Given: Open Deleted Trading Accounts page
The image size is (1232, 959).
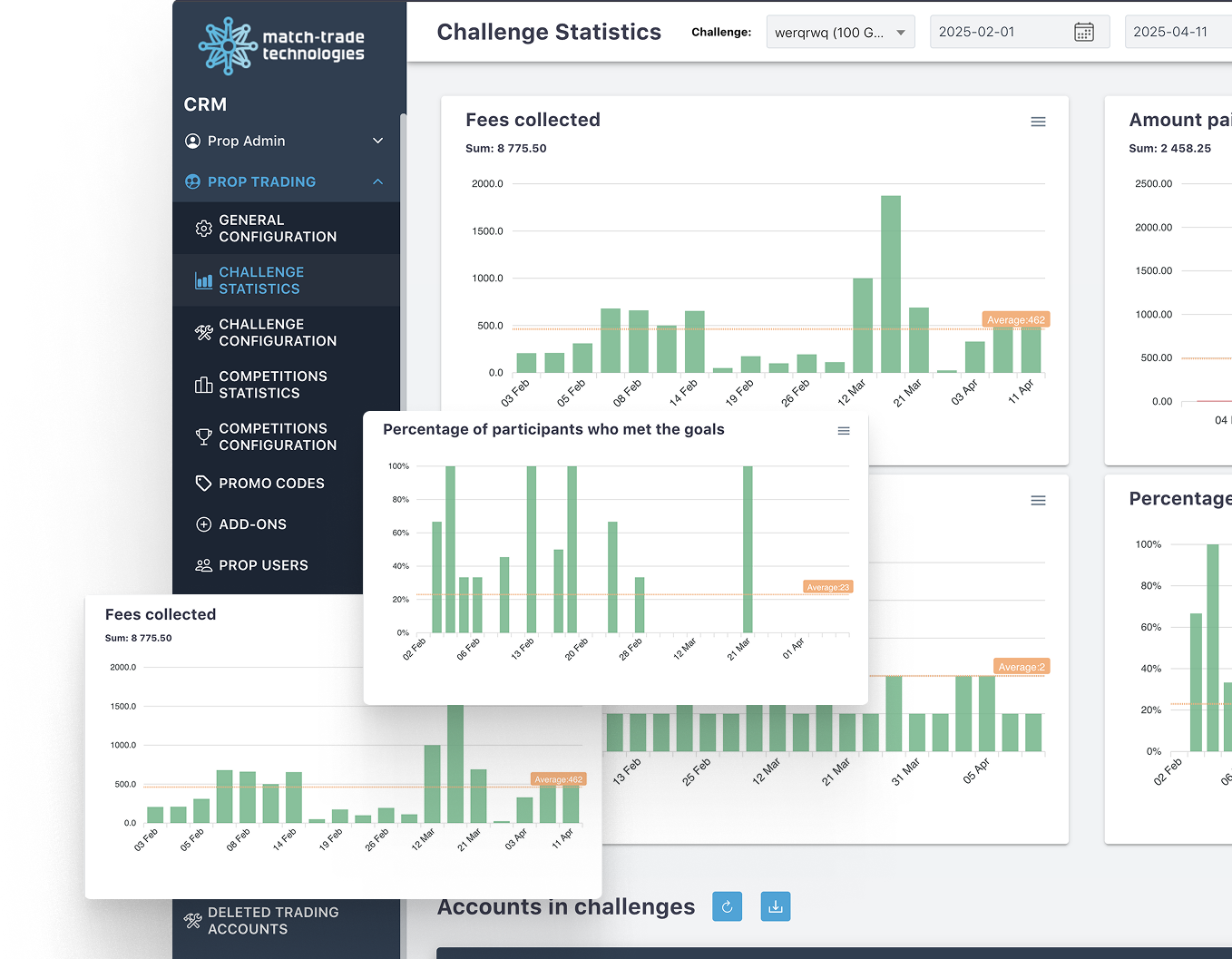Looking at the screenshot, I should (x=272, y=921).
